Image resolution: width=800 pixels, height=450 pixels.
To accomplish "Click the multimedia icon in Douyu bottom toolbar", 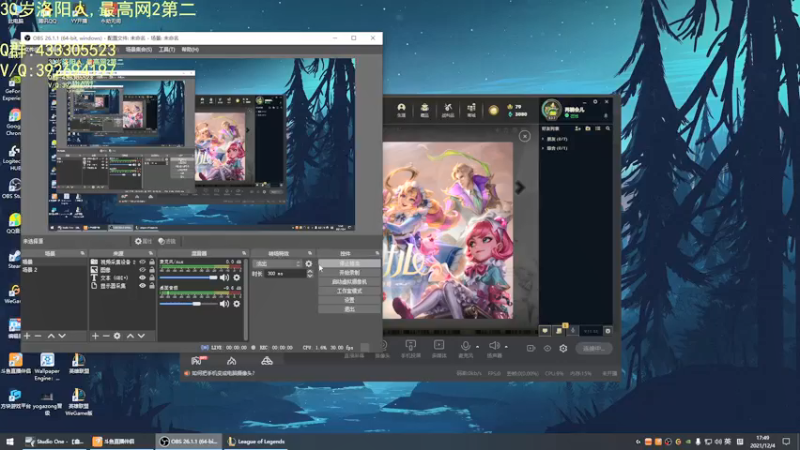I will pos(439,345).
